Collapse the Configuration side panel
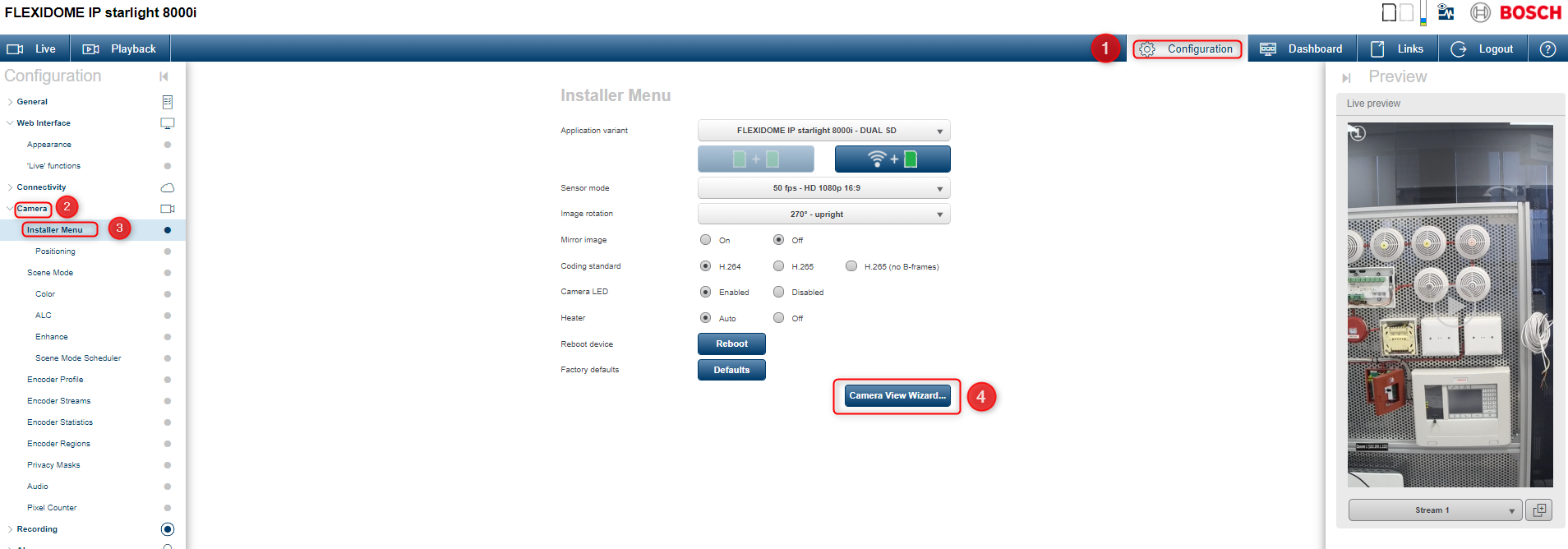1568x549 pixels. click(x=164, y=76)
